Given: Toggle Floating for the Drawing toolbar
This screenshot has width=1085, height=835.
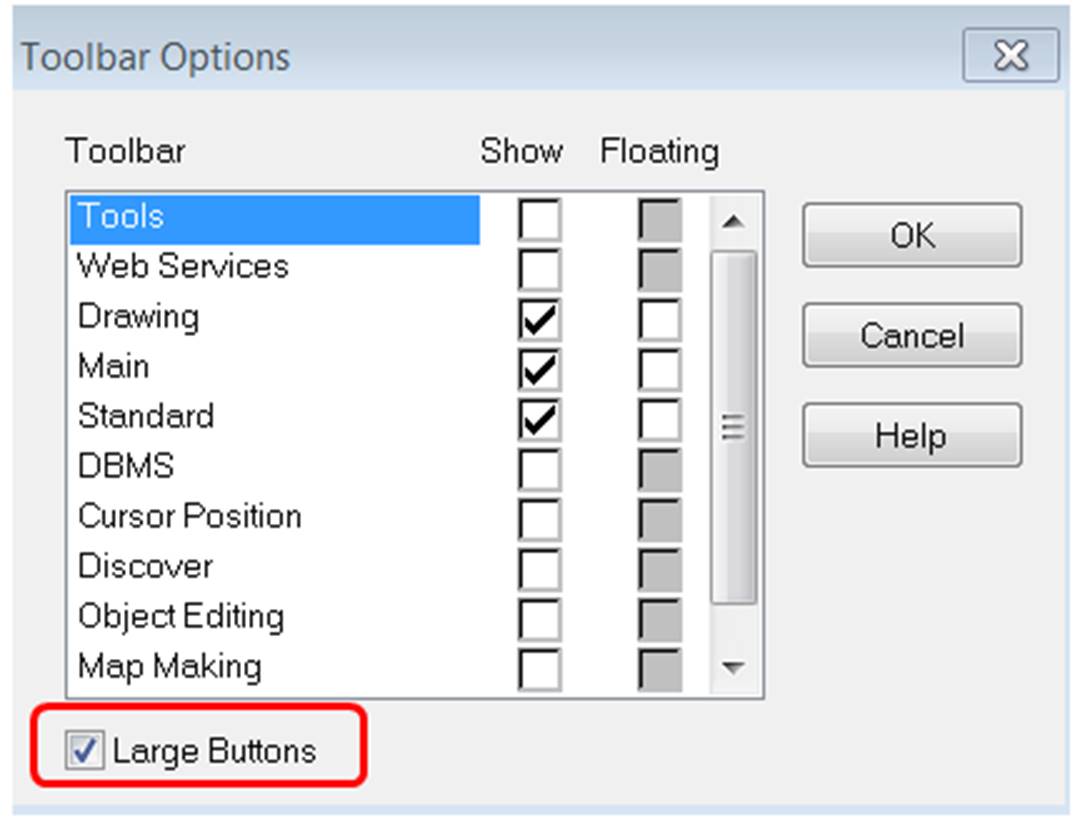Looking at the screenshot, I should click(657, 316).
